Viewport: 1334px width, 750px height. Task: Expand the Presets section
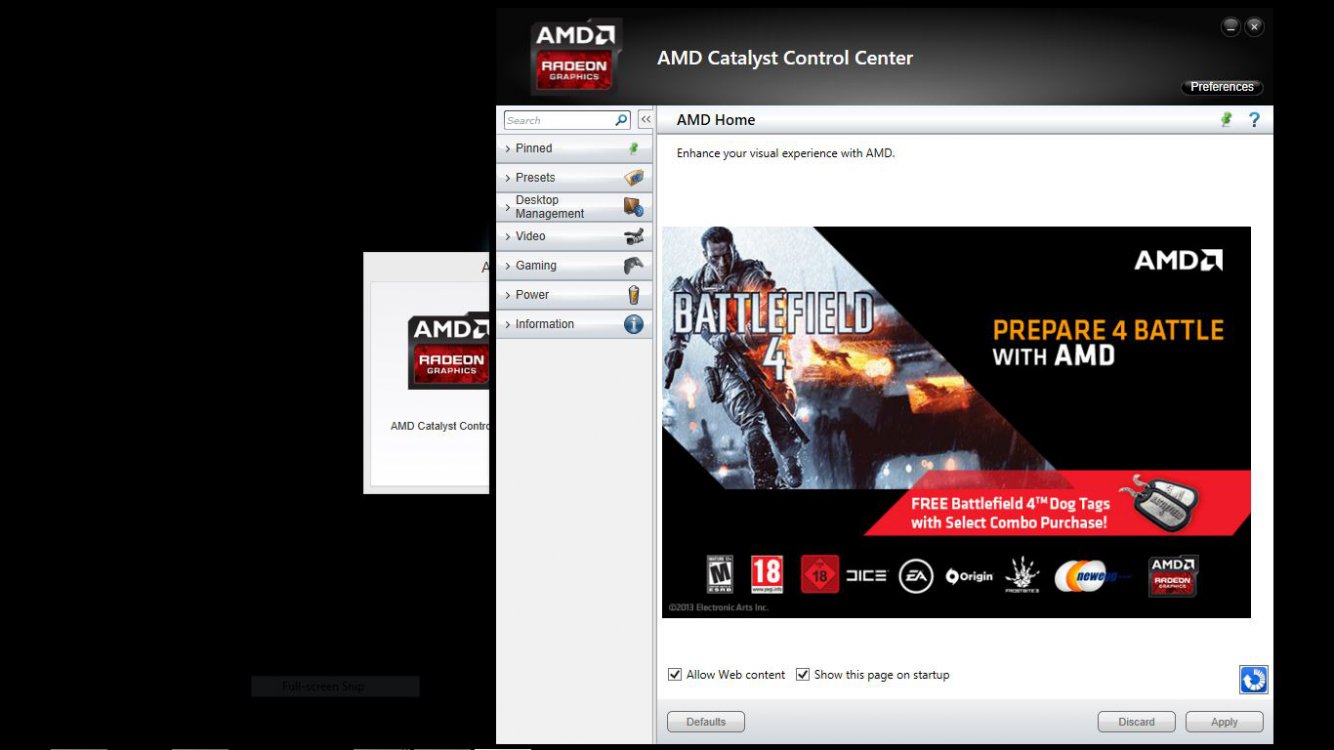574,178
